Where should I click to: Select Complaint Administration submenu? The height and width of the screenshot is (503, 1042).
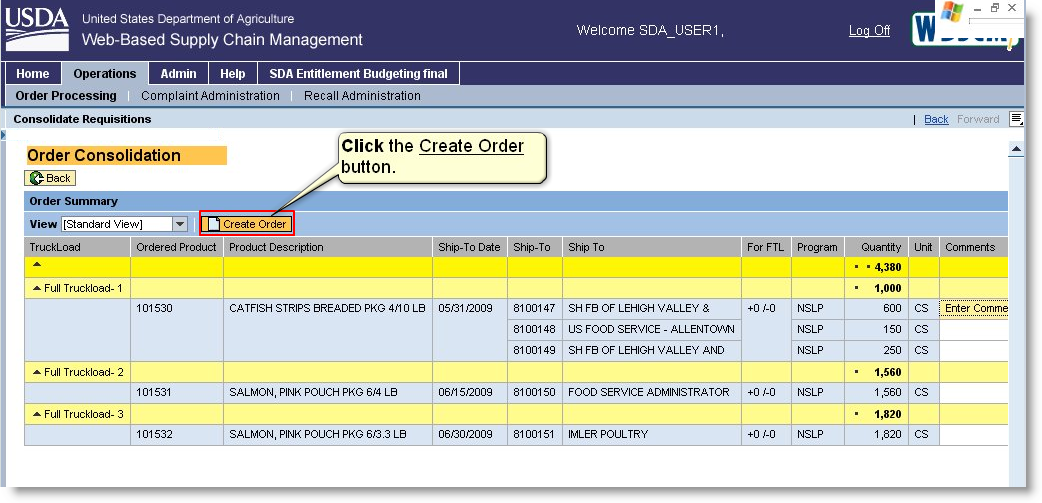(210, 96)
